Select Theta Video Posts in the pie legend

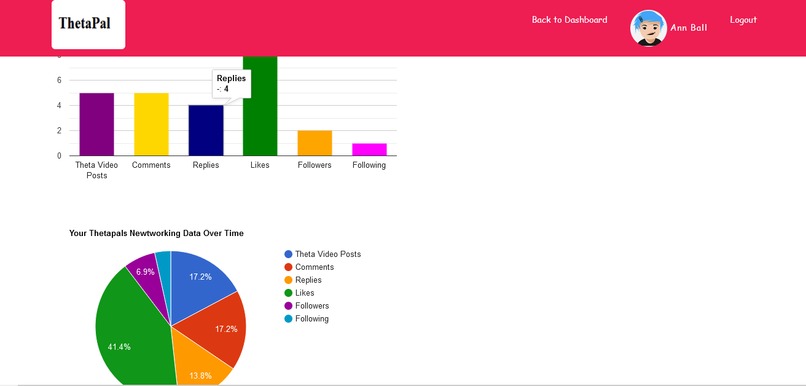(x=328, y=254)
